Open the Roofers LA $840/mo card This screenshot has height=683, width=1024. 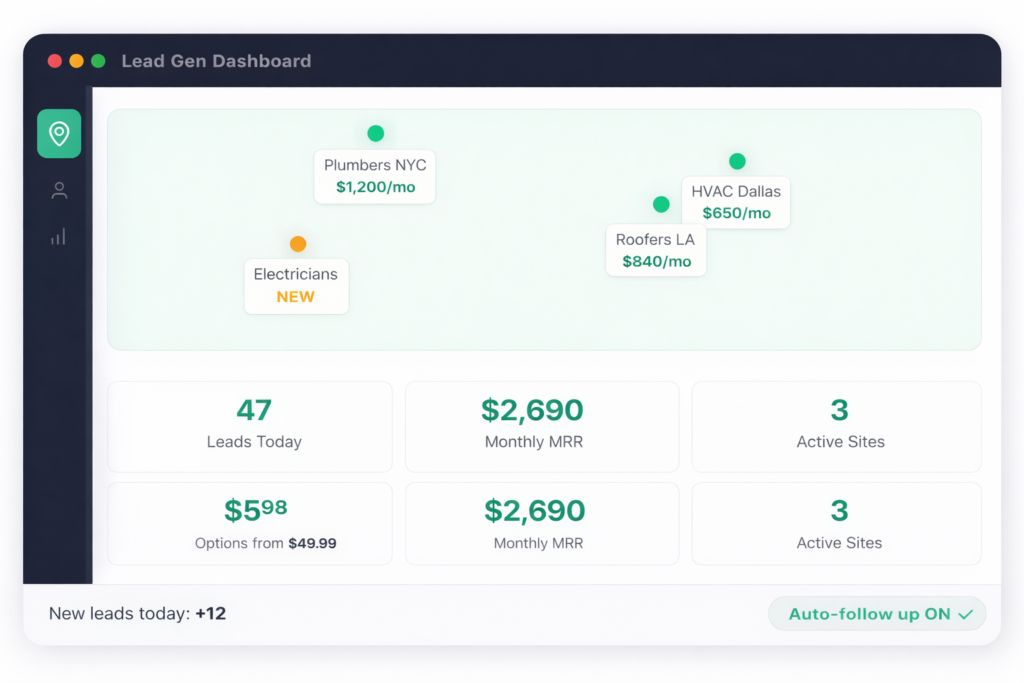pos(656,250)
